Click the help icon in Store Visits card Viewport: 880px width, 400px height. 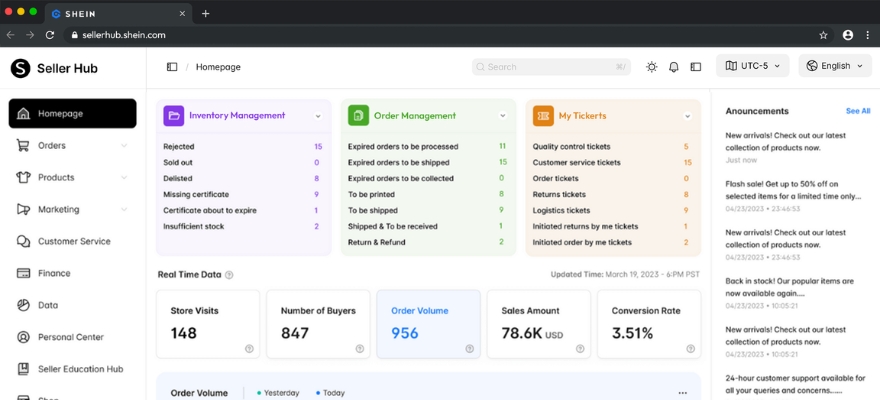(249, 348)
